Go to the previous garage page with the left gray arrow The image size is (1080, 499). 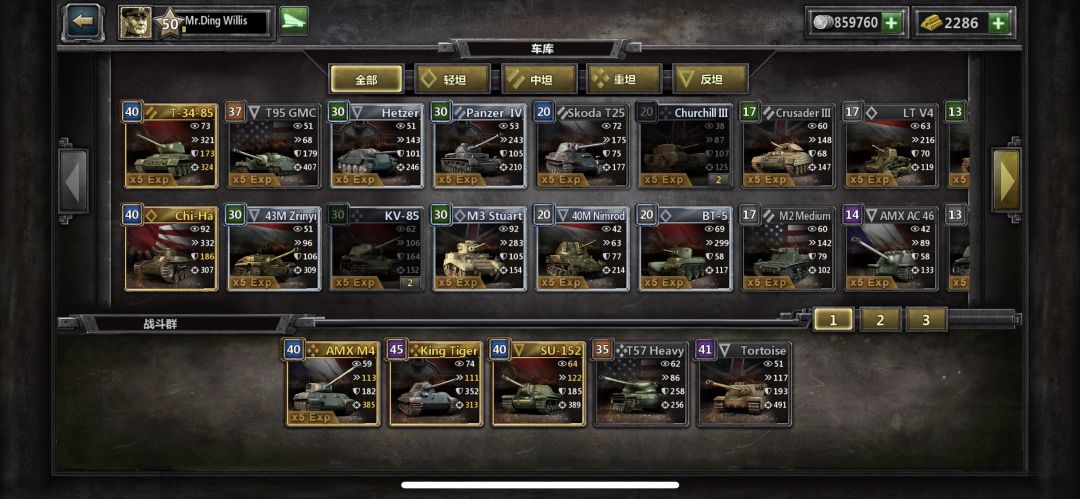click(x=73, y=181)
